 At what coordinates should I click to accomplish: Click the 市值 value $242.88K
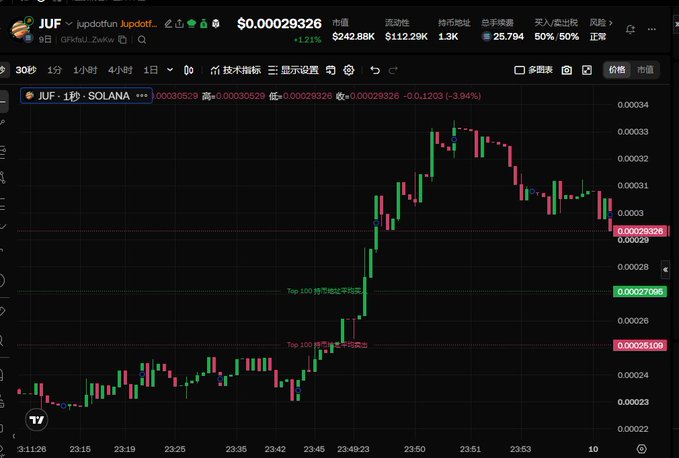tap(353, 36)
